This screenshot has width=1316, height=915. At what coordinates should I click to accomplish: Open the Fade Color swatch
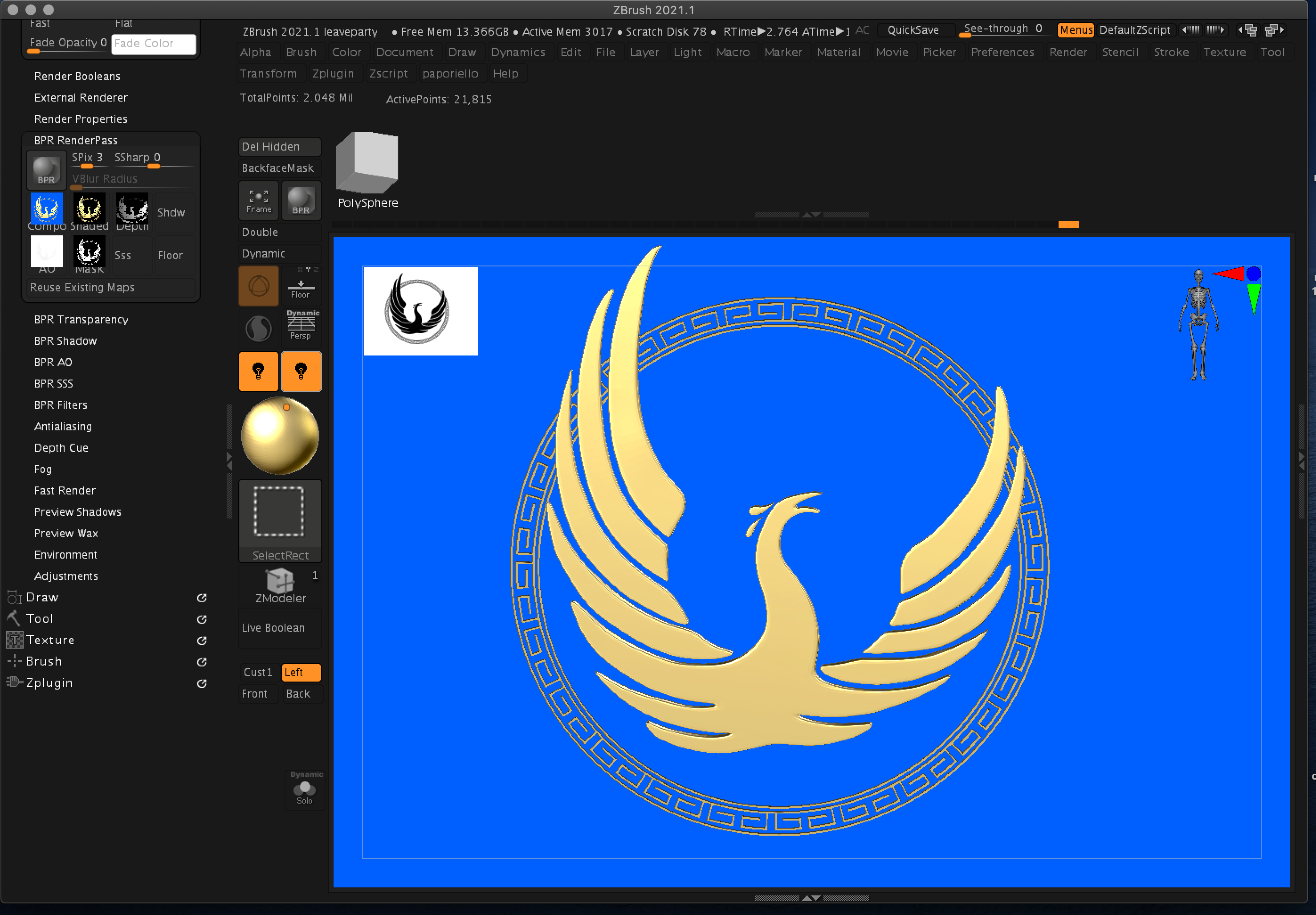[x=154, y=44]
